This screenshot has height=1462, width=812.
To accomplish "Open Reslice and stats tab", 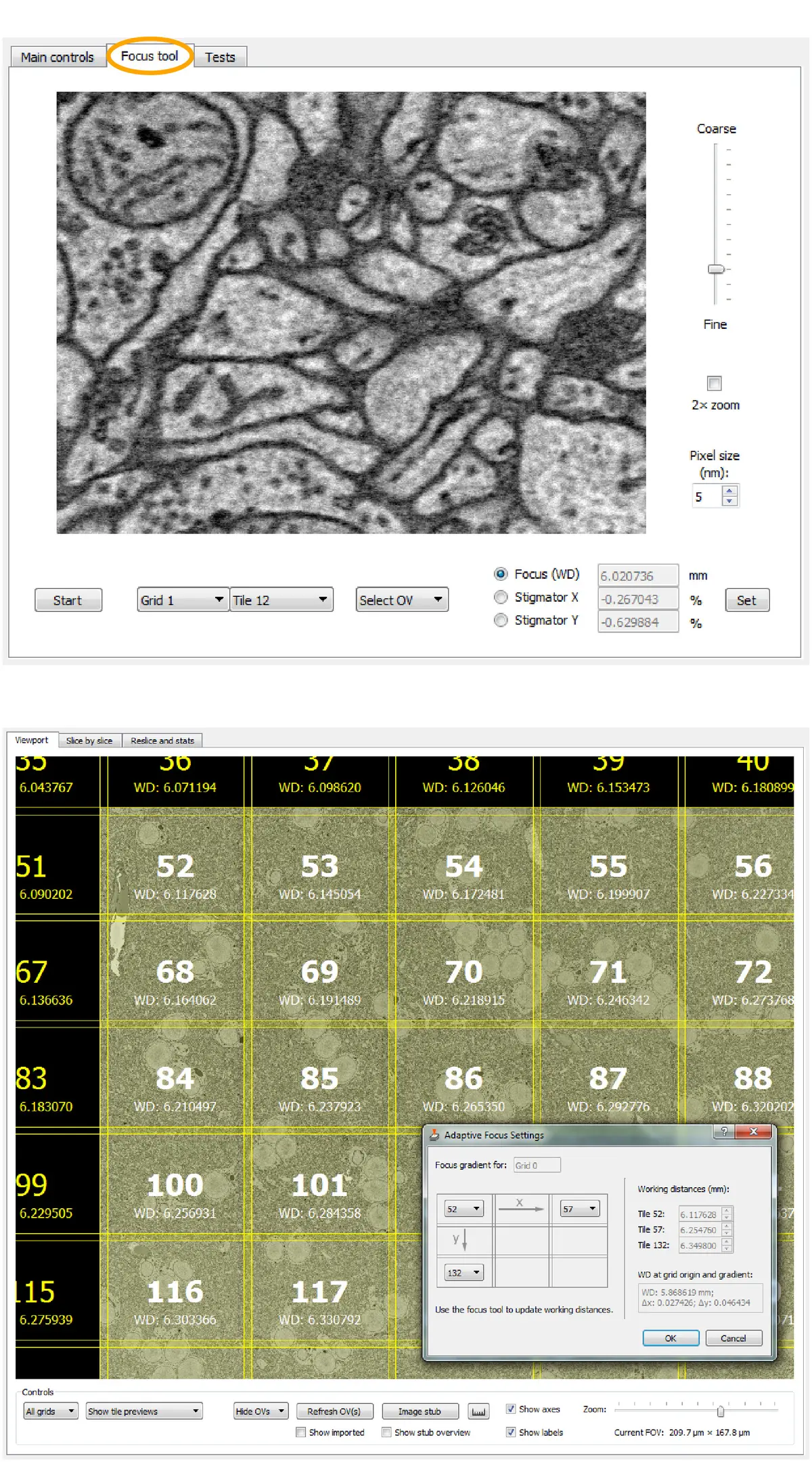I will [x=162, y=740].
